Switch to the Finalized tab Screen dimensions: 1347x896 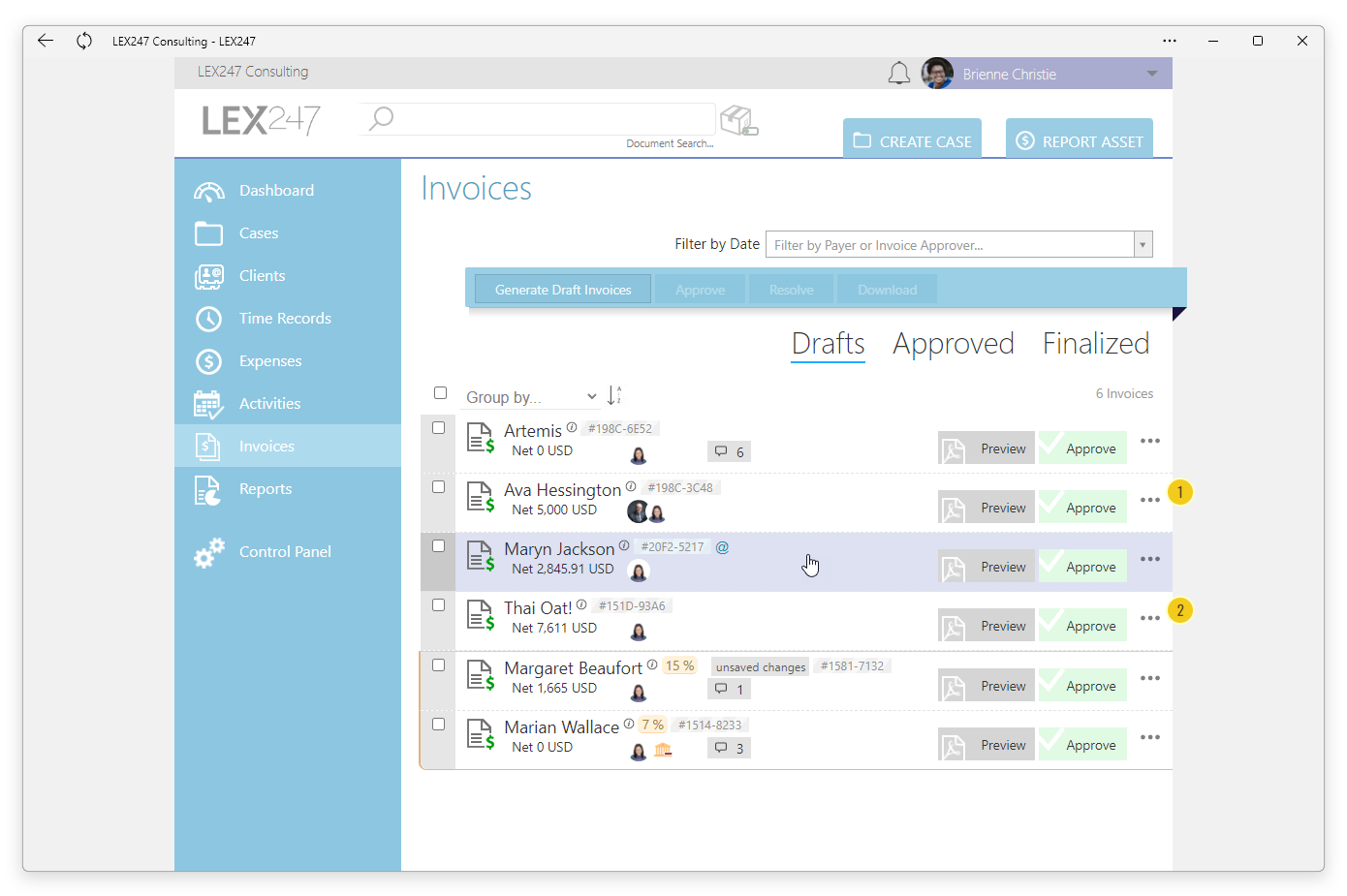pos(1096,344)
